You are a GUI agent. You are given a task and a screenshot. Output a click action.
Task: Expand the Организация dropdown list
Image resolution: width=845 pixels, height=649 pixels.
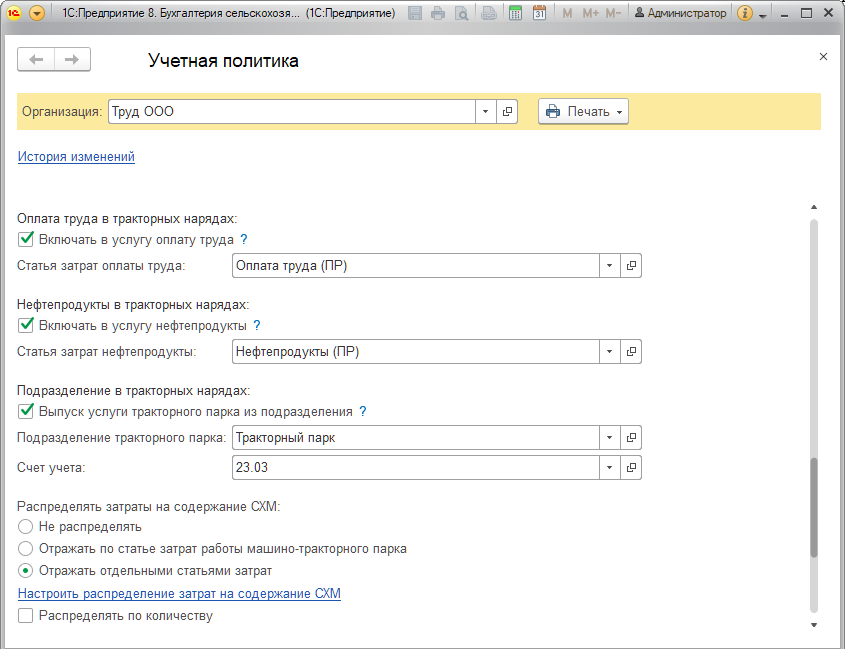pos(486,112)
